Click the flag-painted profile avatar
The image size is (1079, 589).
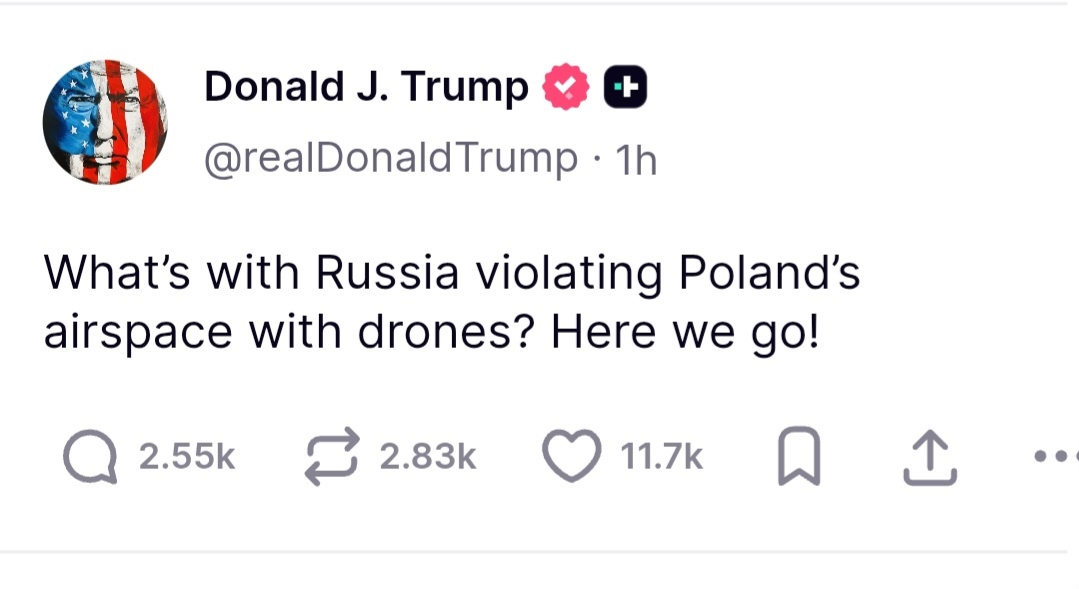click(x=105, y=120)
